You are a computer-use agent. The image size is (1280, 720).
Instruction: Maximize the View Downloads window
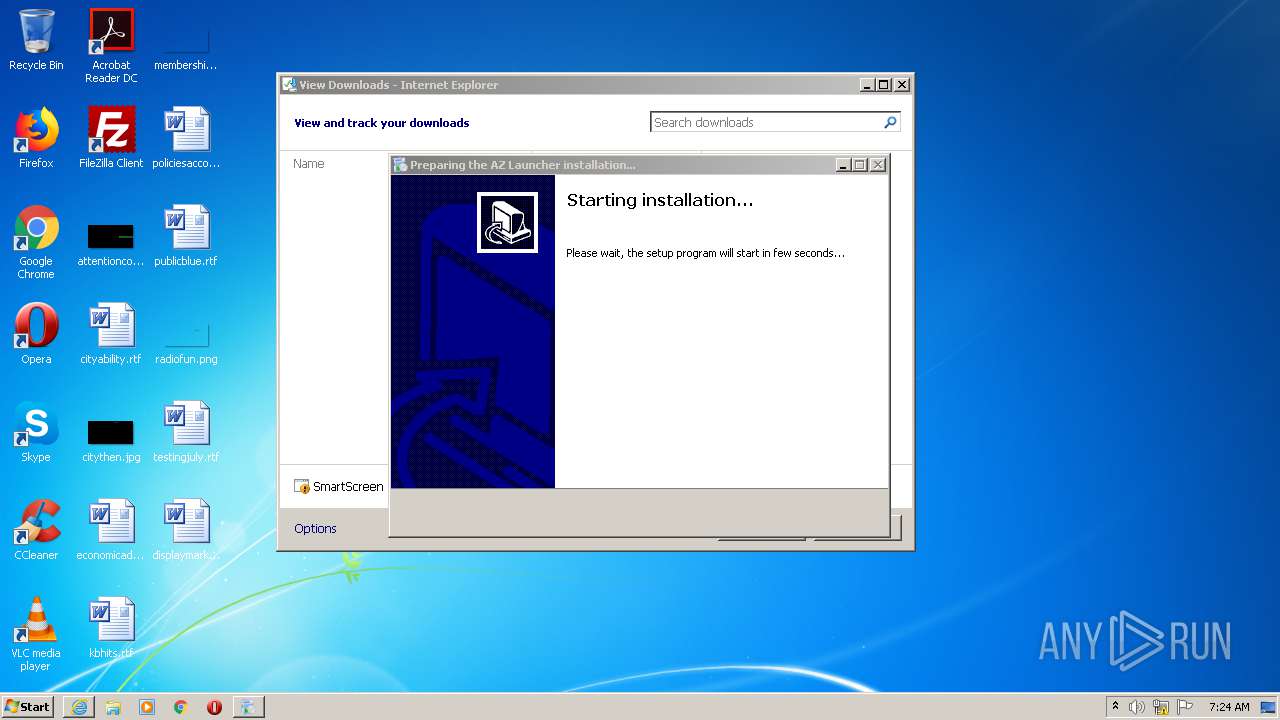(x=884, y=85)
